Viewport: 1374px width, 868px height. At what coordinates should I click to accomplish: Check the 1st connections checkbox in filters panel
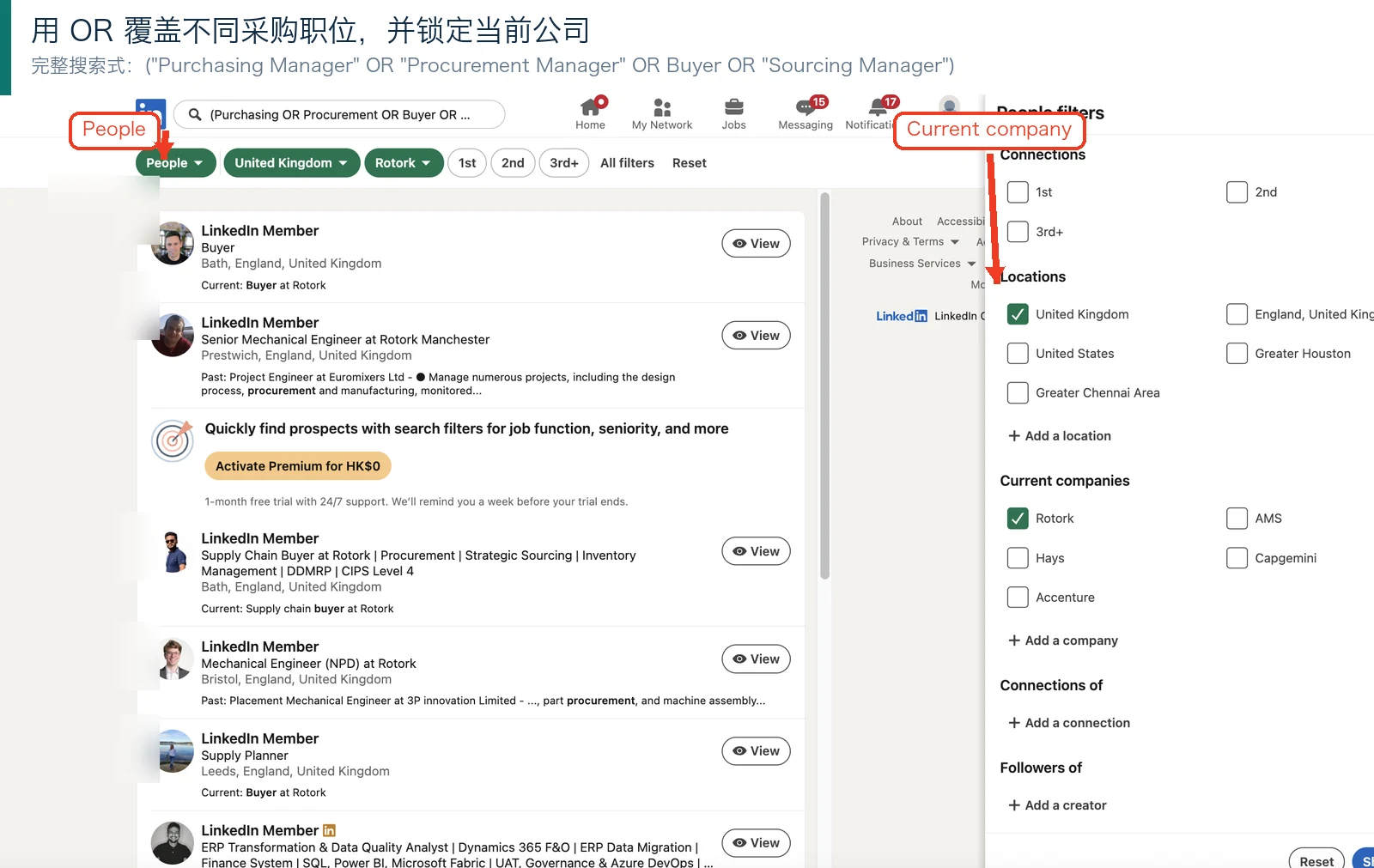coord(1018,192)
